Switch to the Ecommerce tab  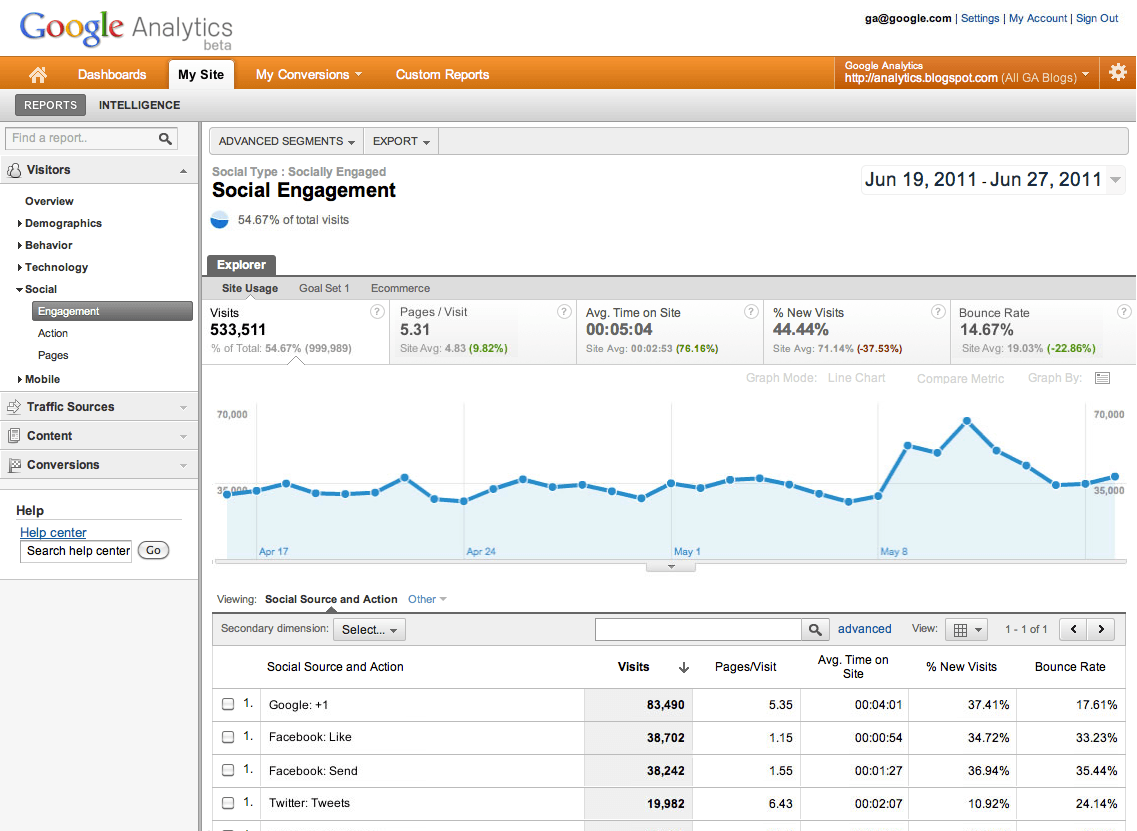(x=400, y=288)
